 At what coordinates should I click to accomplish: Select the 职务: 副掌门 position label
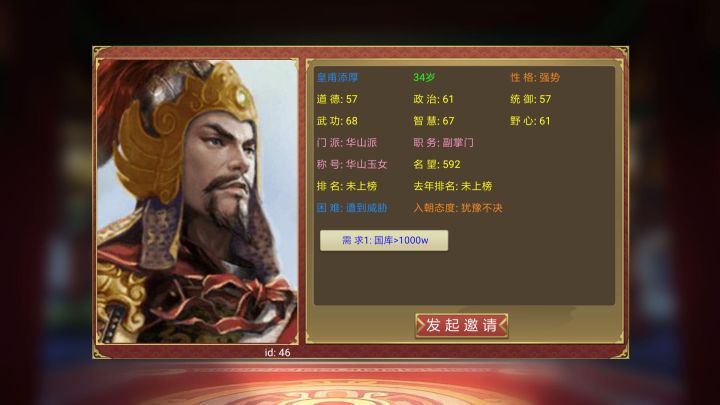coord(444,142)
